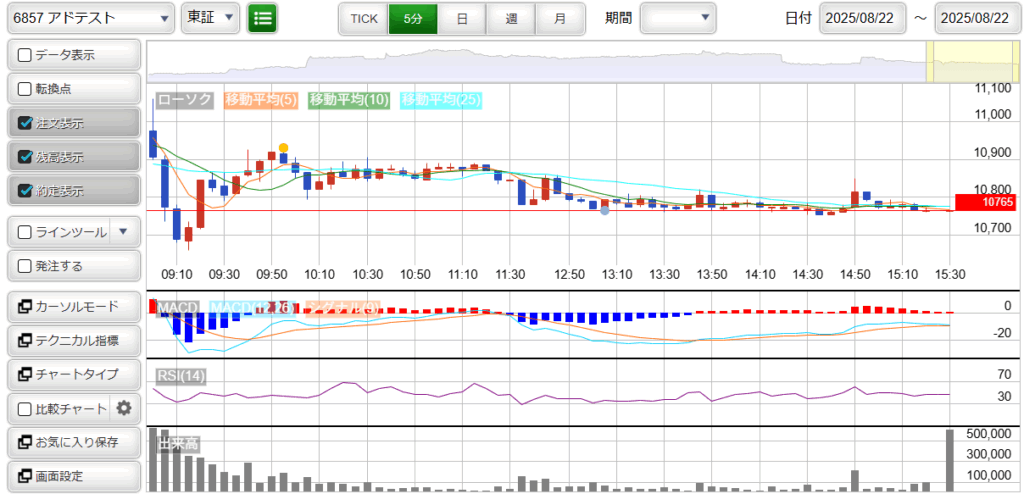Screen dimensions: 1024x494
Task: Tick the 発注する checkbox
Action: pyautogui.click(x=25, y=266)
